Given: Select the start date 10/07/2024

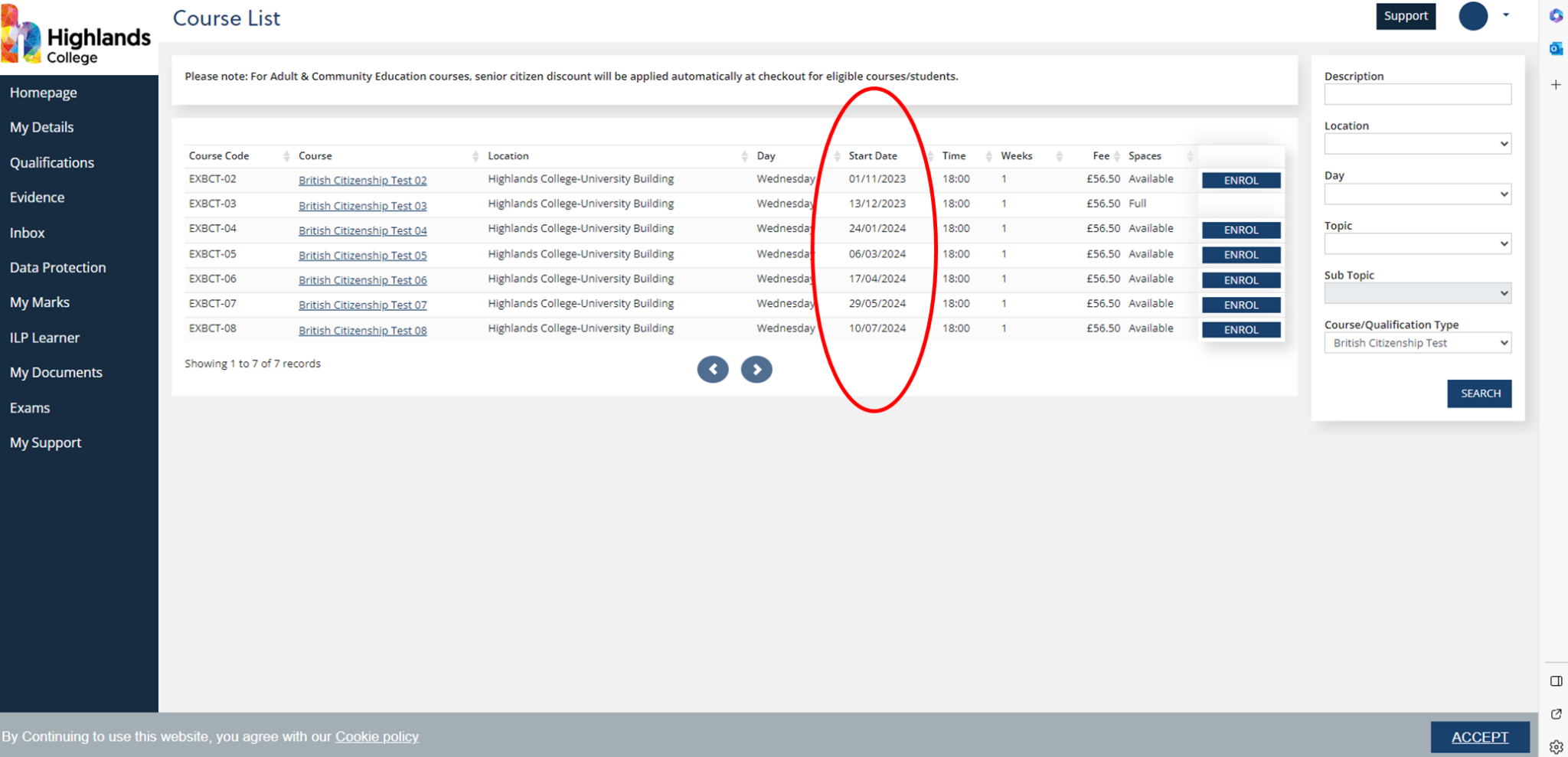Looking at the screenshot, I should [x=877, y=328].
